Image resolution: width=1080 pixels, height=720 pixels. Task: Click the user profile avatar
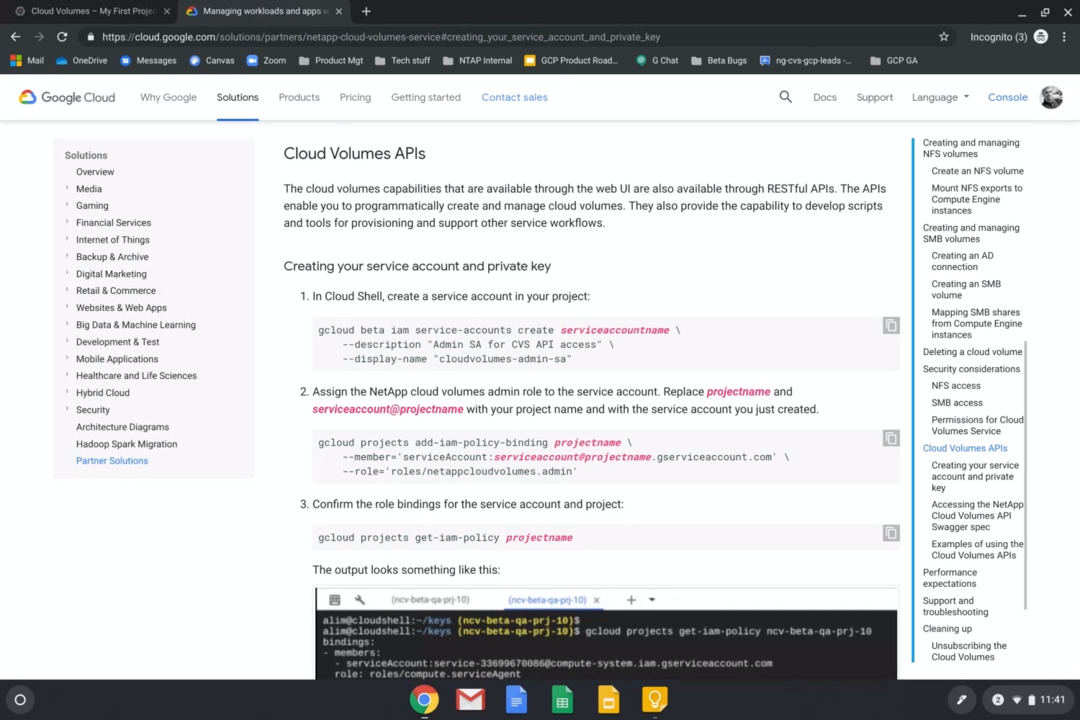click(x=1051, y=97)
